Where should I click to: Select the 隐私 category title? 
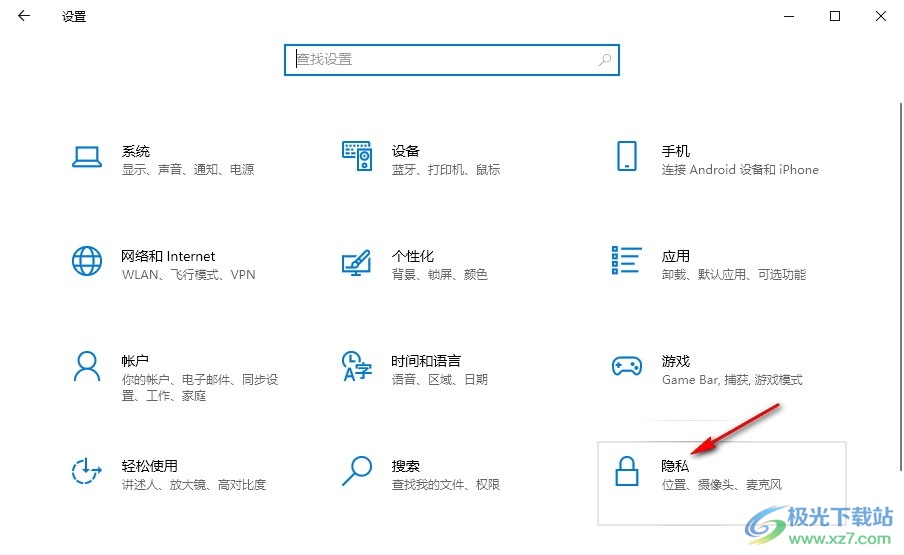(x=676, y=466)
